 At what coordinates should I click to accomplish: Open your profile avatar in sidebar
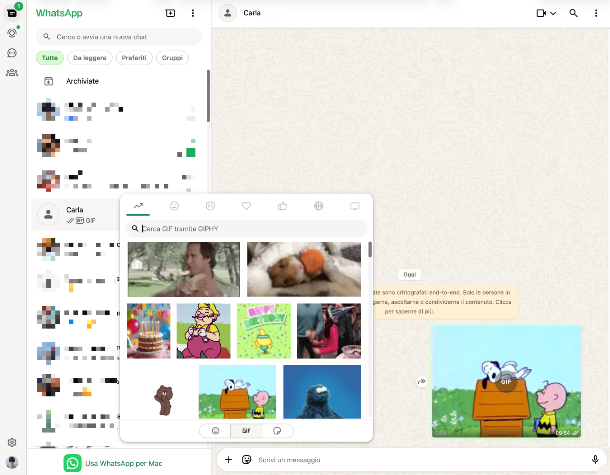(12, 462)
